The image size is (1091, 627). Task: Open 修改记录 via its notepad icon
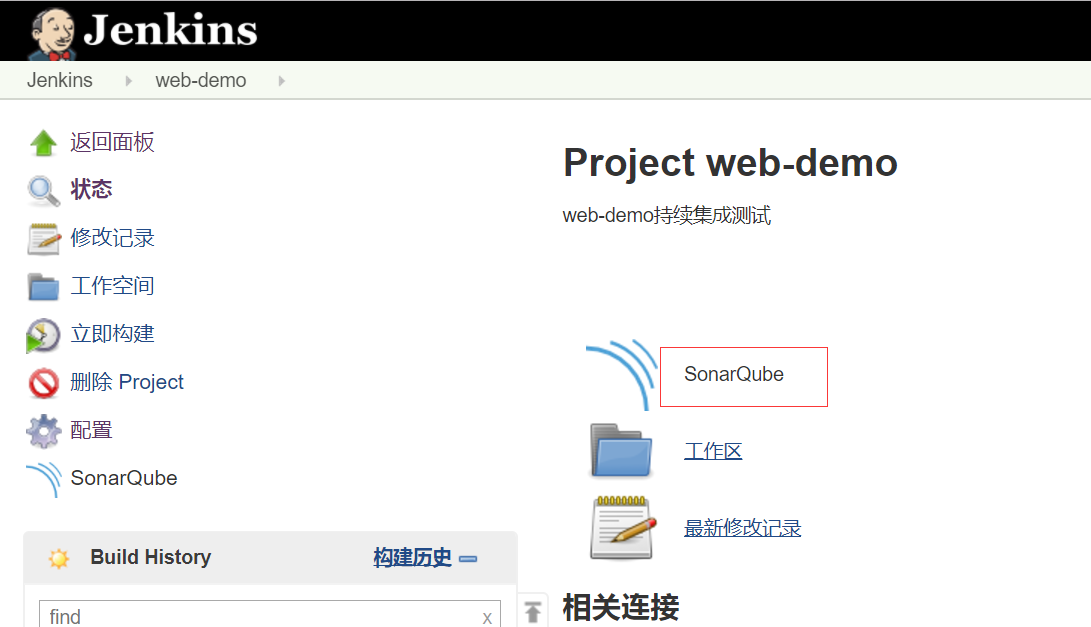(x=42, y=238)
